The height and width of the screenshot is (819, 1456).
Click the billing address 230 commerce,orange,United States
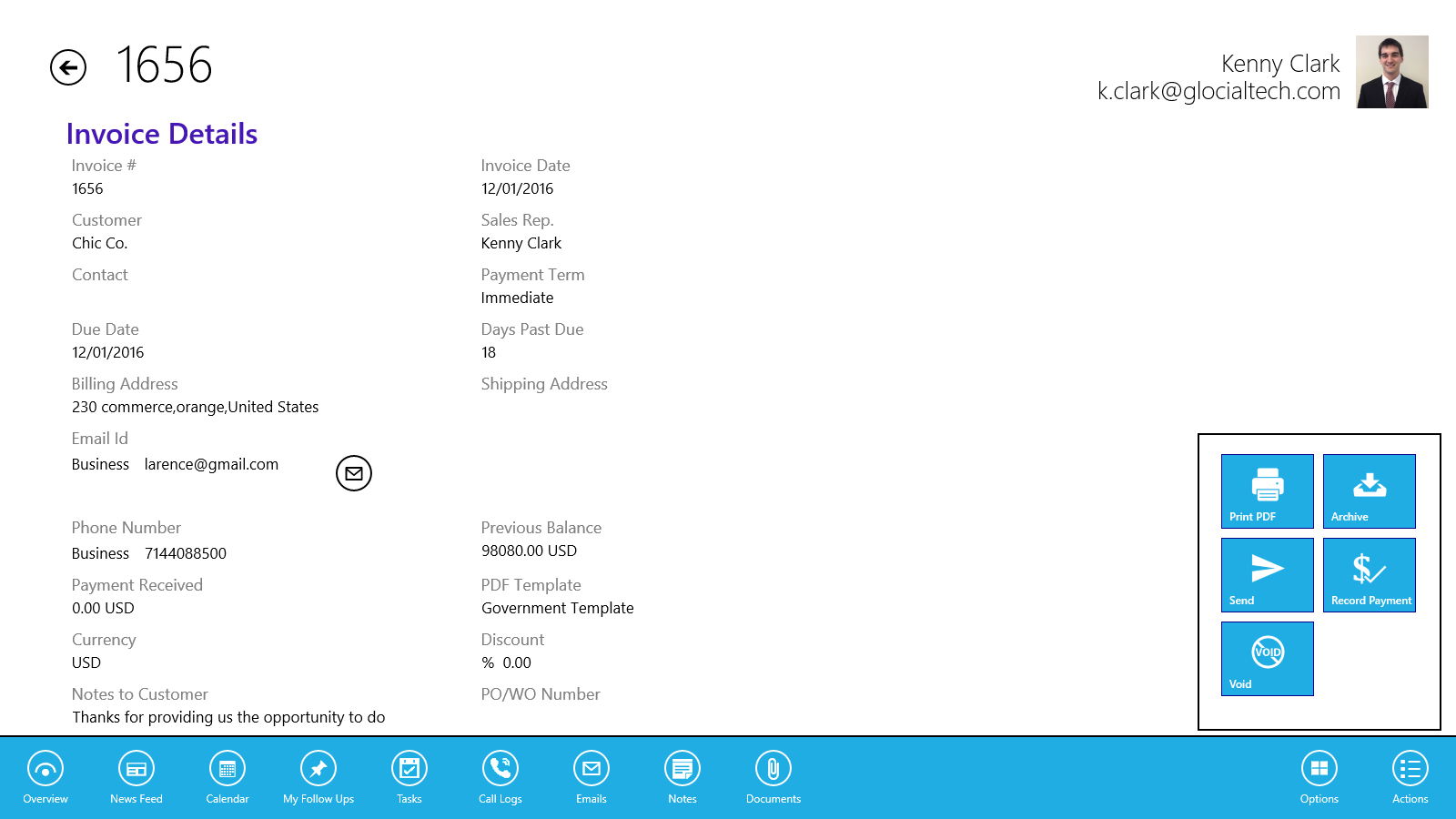coord(196,407)
